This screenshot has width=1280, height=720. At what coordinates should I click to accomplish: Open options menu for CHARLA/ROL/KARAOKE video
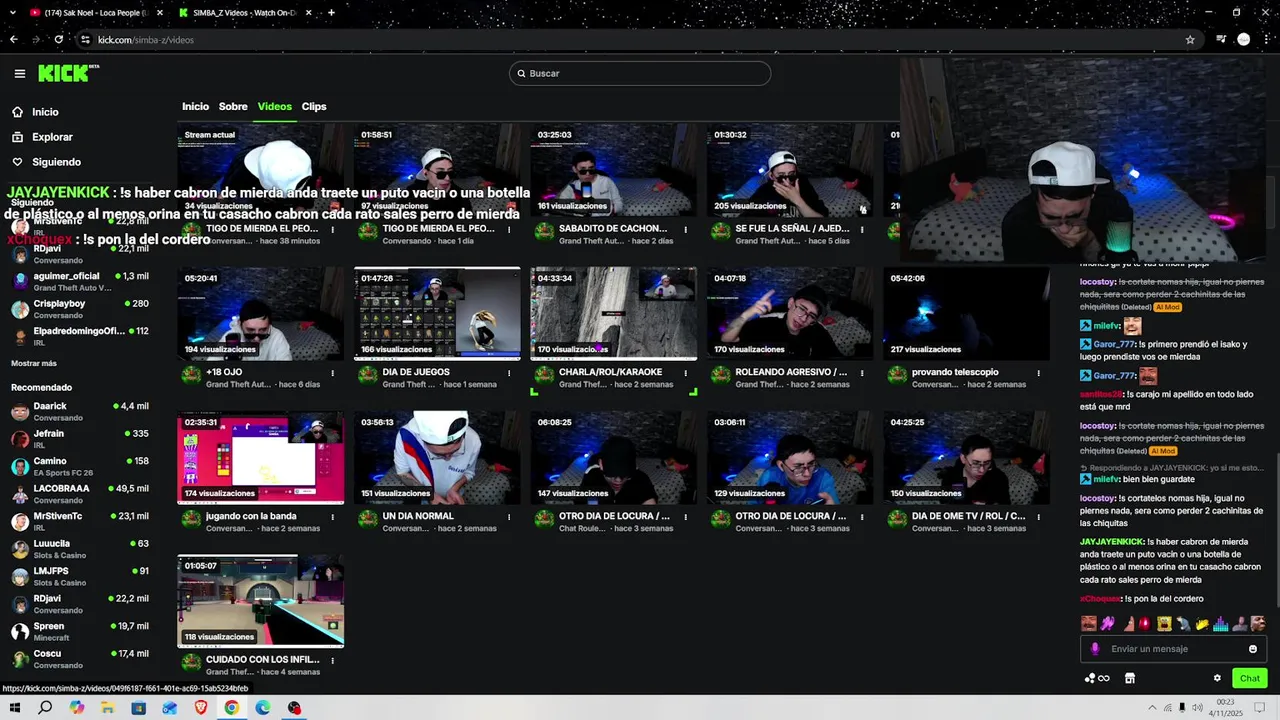click(x=685, y=373)
